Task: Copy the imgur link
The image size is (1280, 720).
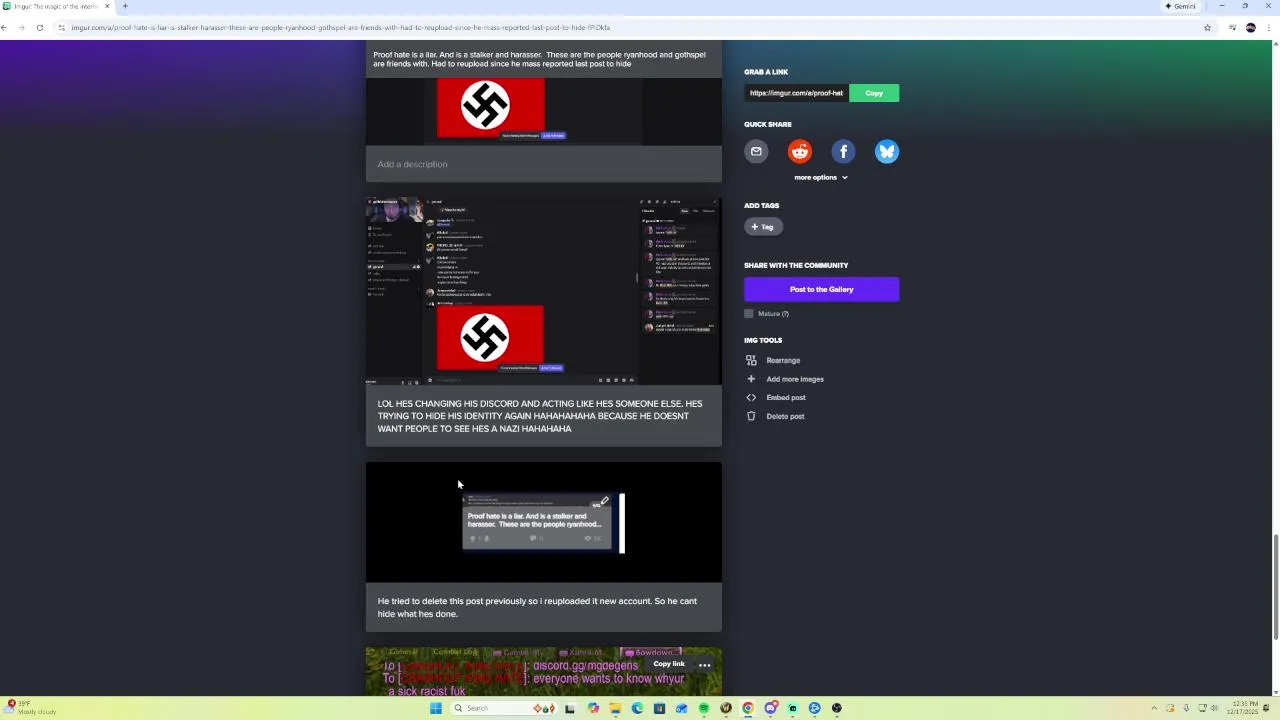Action: click(x=874, y=93)
